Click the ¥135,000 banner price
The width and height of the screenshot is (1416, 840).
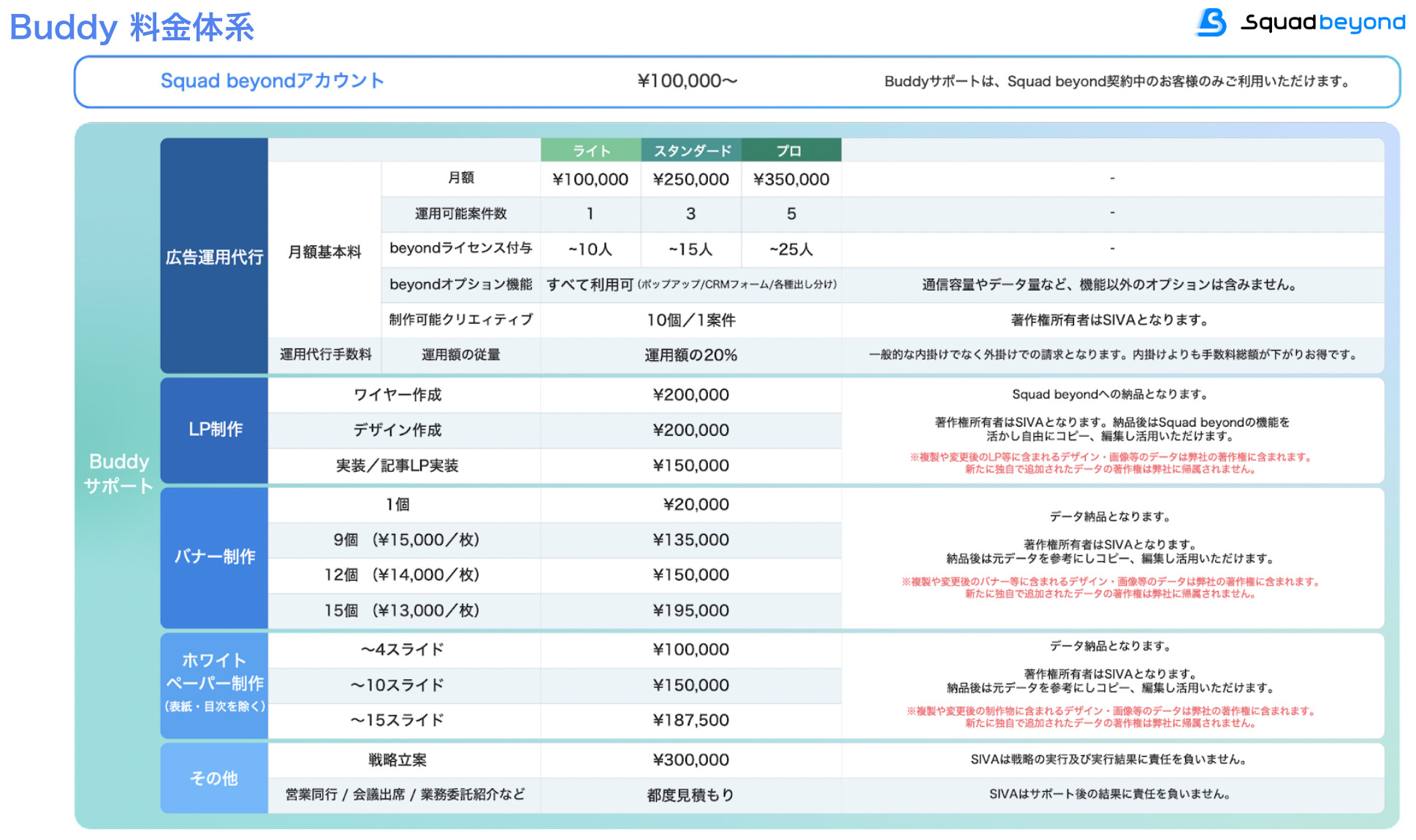pyautogui.click(x=691, y=540)
